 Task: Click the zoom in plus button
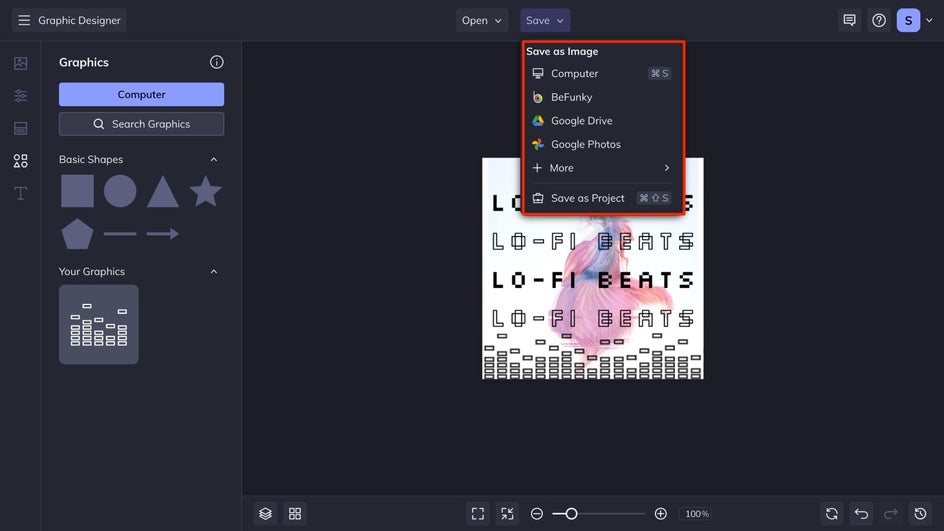pos(660,514)
